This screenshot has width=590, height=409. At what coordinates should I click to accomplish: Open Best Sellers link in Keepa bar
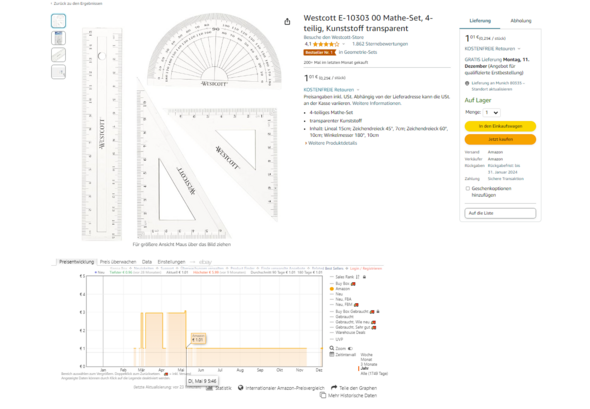[334, 268]
